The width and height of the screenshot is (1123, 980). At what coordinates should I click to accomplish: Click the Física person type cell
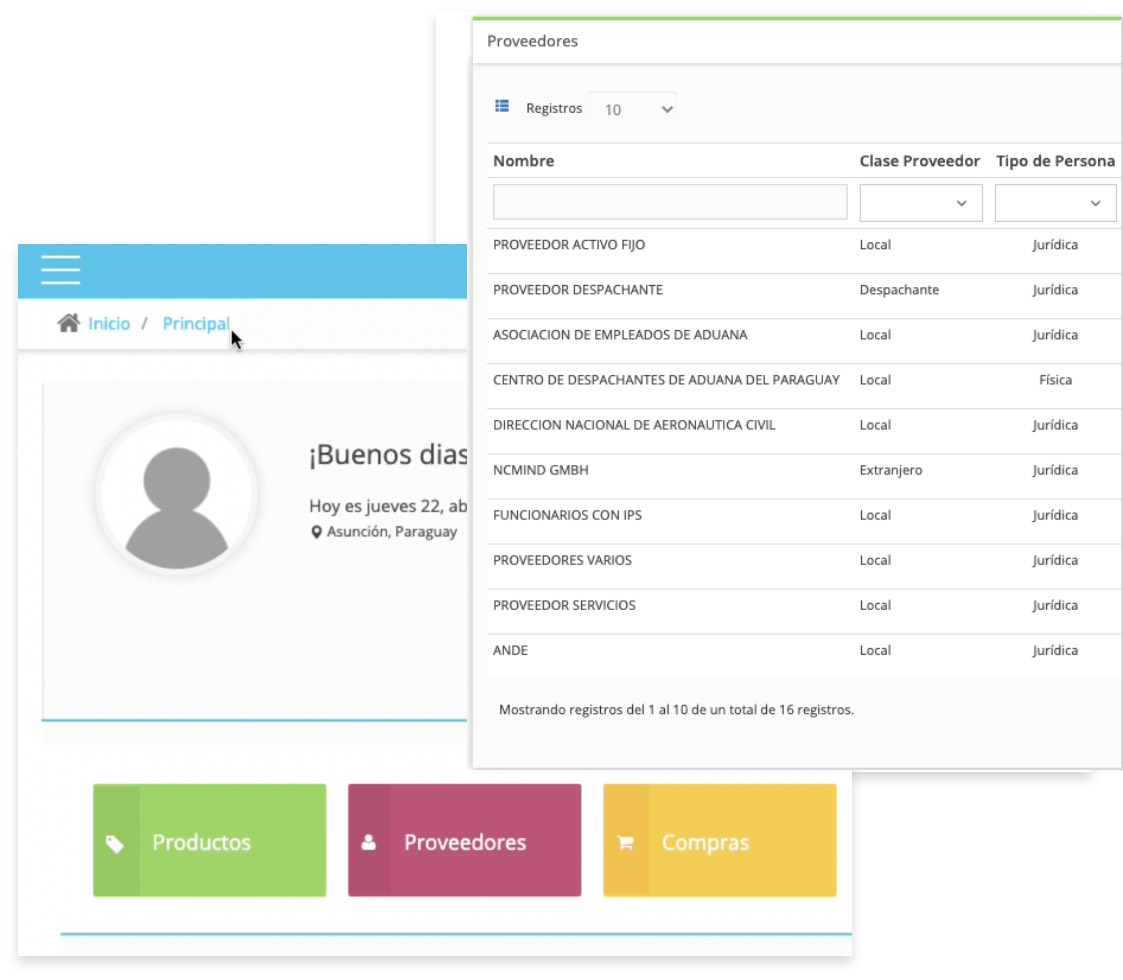tap(1056, 380)
